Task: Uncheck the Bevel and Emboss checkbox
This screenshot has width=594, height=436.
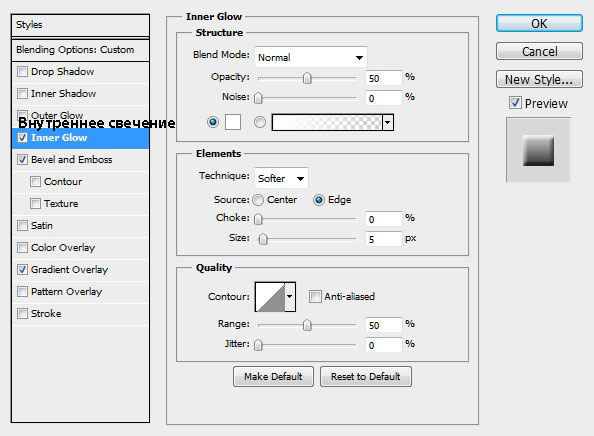Action: point(22,159)
